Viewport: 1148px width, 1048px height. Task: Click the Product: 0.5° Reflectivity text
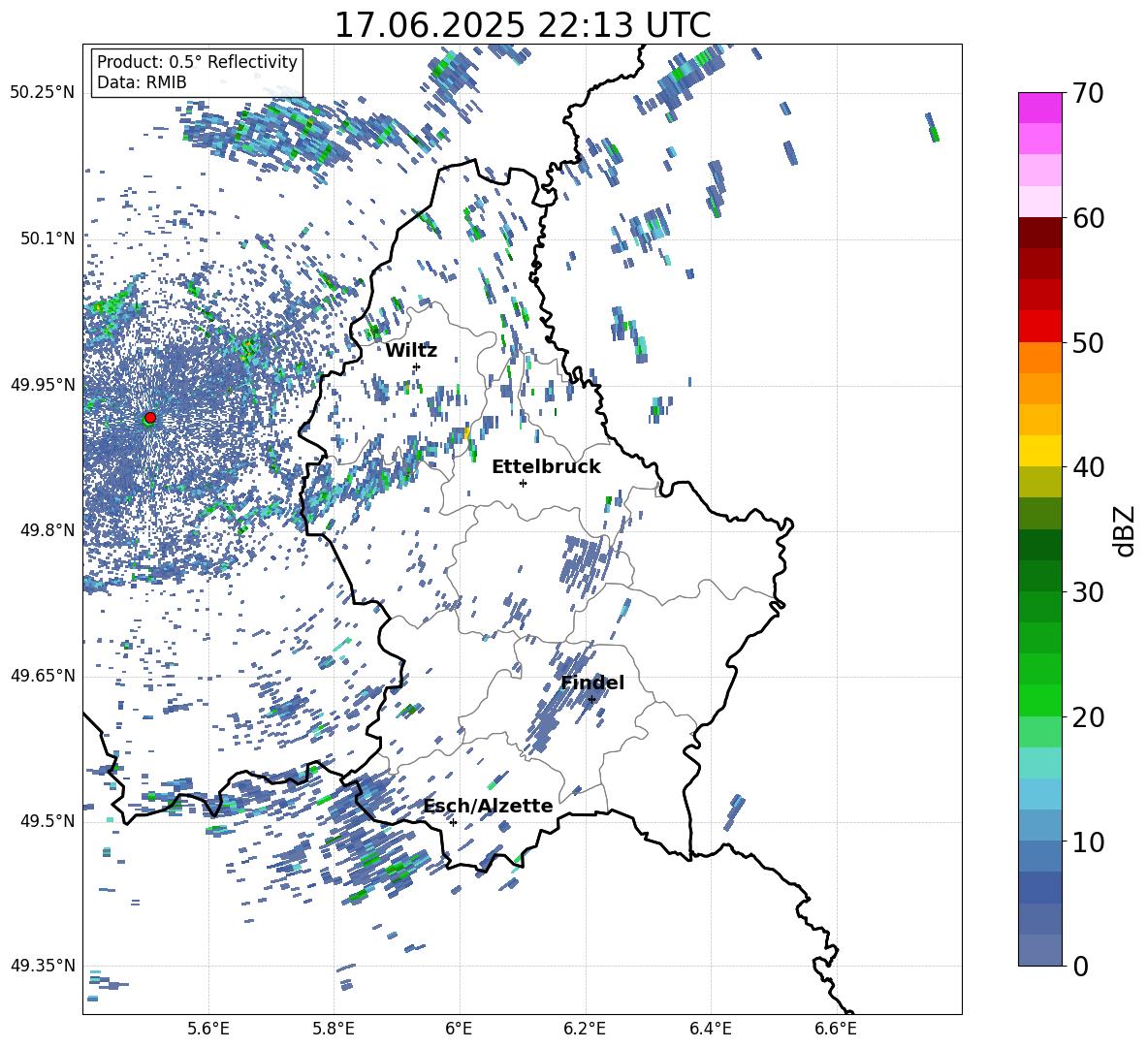[x=197, y=61]
